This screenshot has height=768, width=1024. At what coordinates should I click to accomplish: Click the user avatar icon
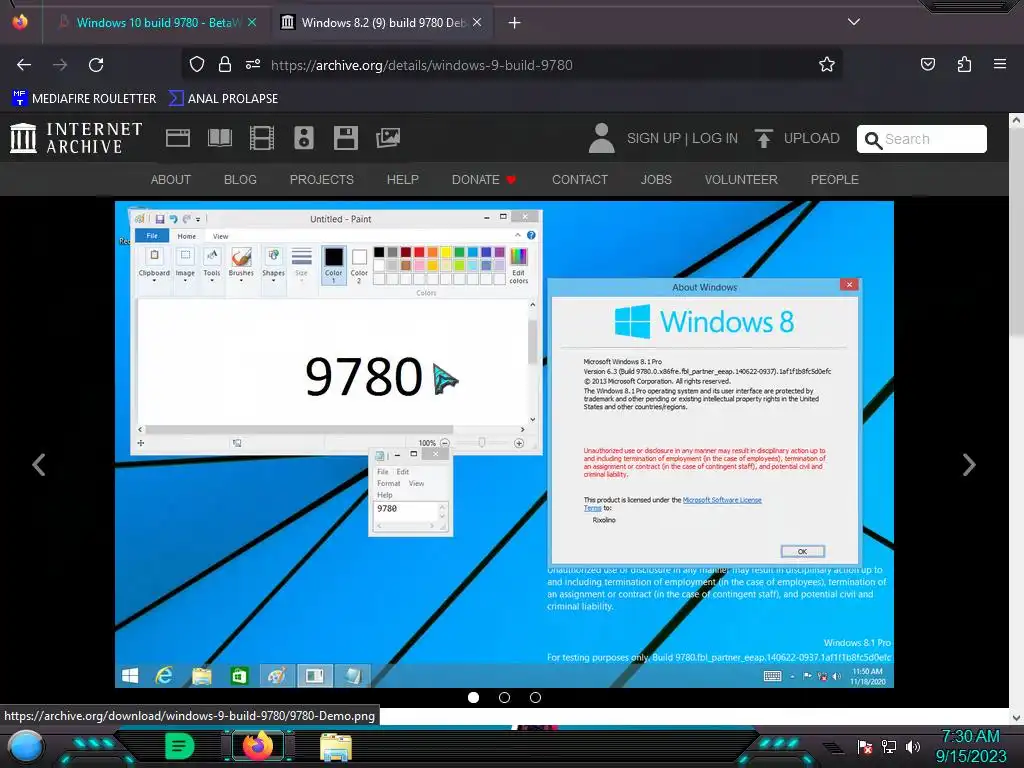601,138
